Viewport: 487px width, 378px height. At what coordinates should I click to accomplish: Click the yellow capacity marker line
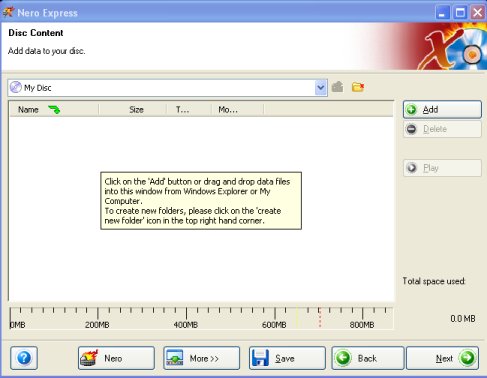tap(297, 317)
